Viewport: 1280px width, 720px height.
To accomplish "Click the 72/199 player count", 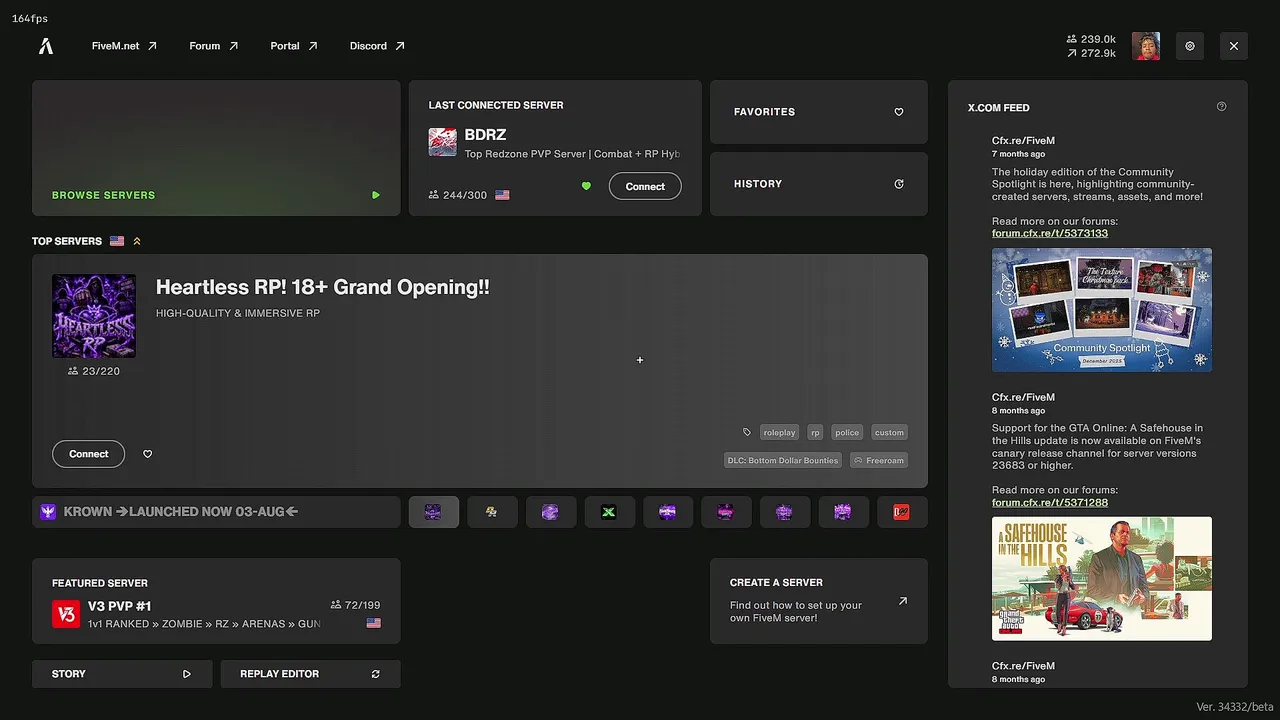I will pos(355,605).
